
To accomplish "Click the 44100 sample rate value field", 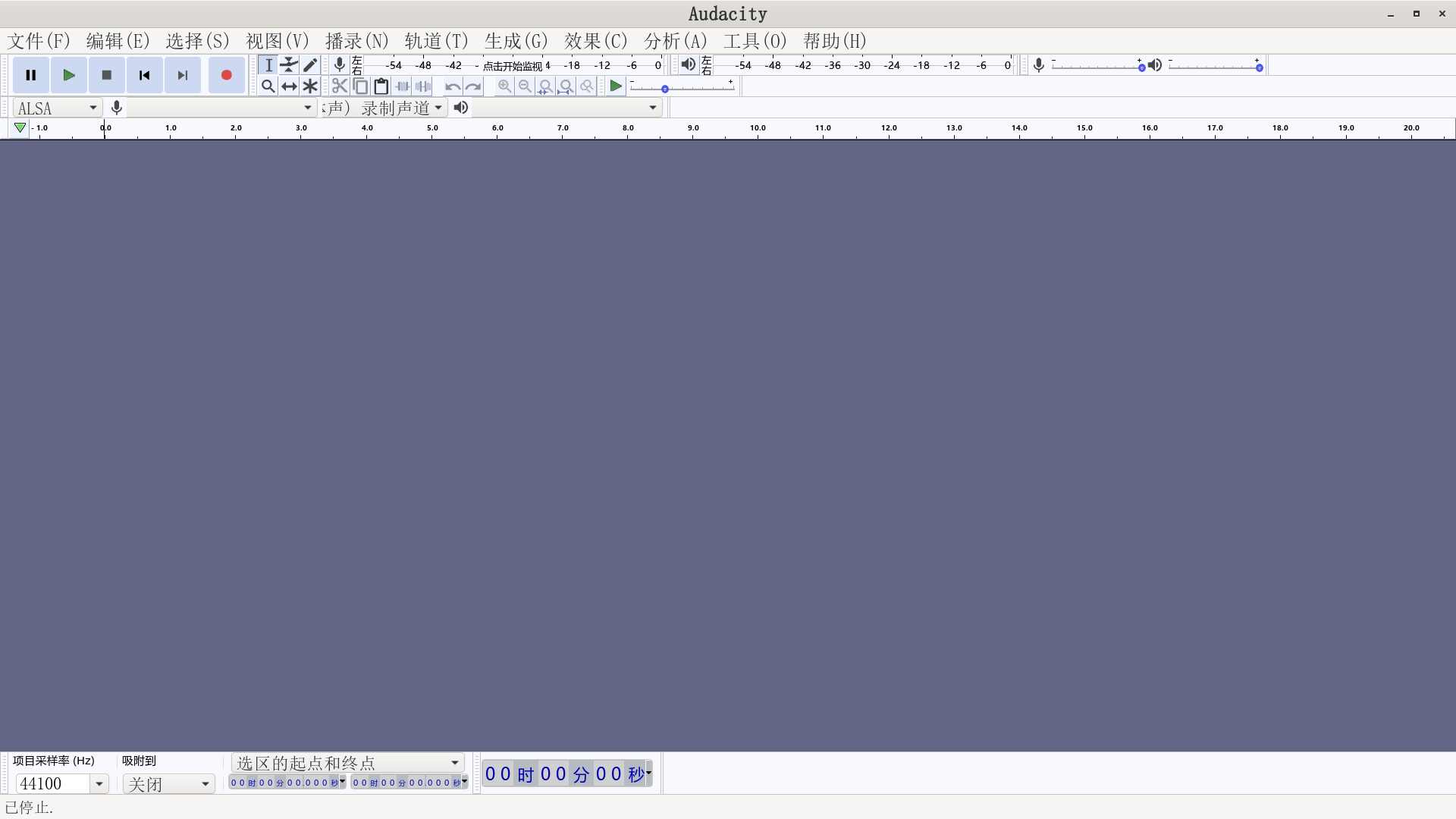I will click(x=53, y=784).
